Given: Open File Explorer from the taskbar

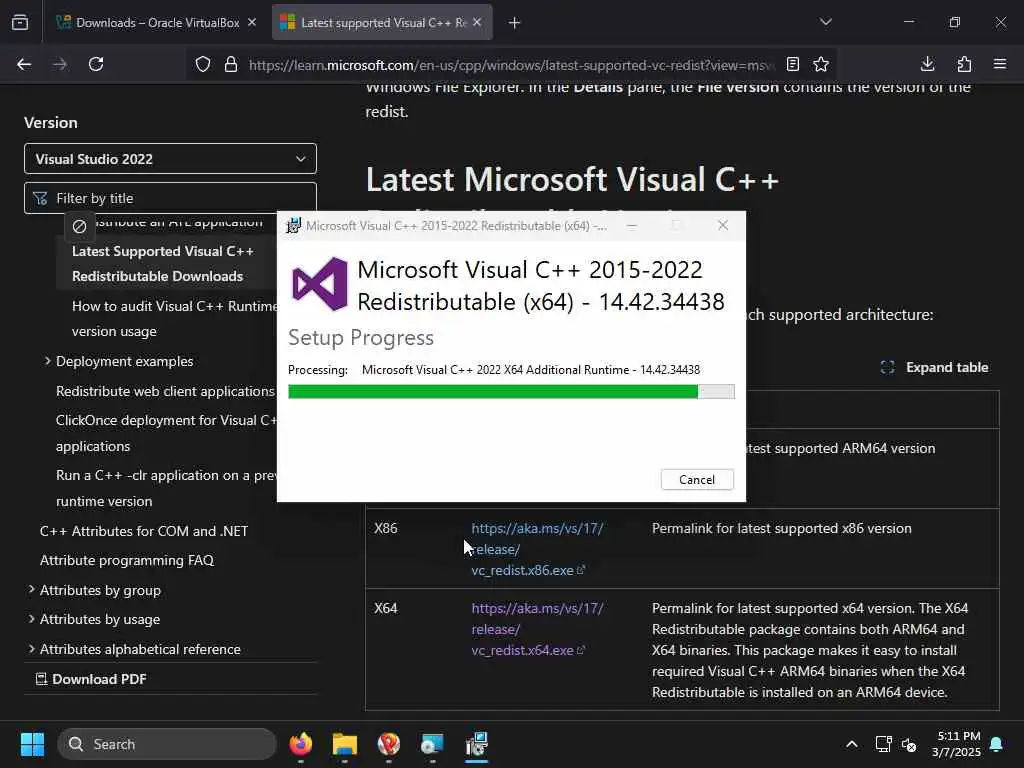Looking at the screenshot, I should pyautogui.click(x=345, y=744).
